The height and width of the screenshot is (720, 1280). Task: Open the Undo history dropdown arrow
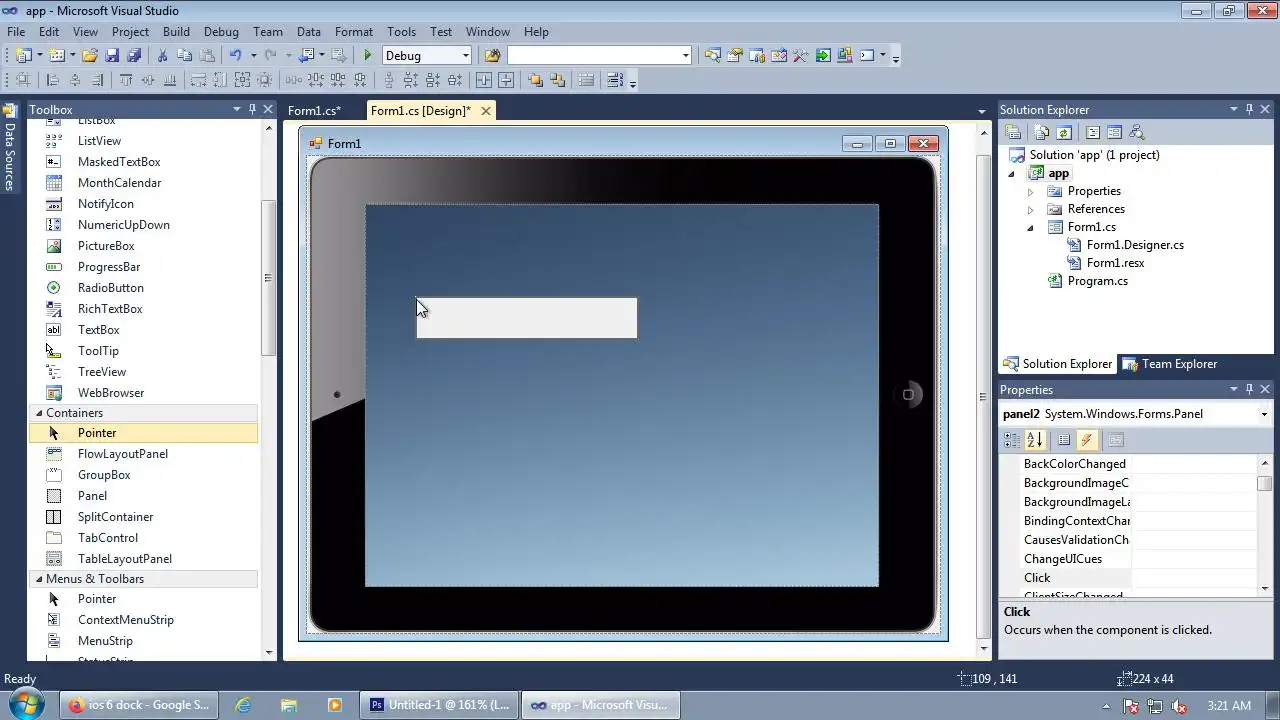(253, 56)
